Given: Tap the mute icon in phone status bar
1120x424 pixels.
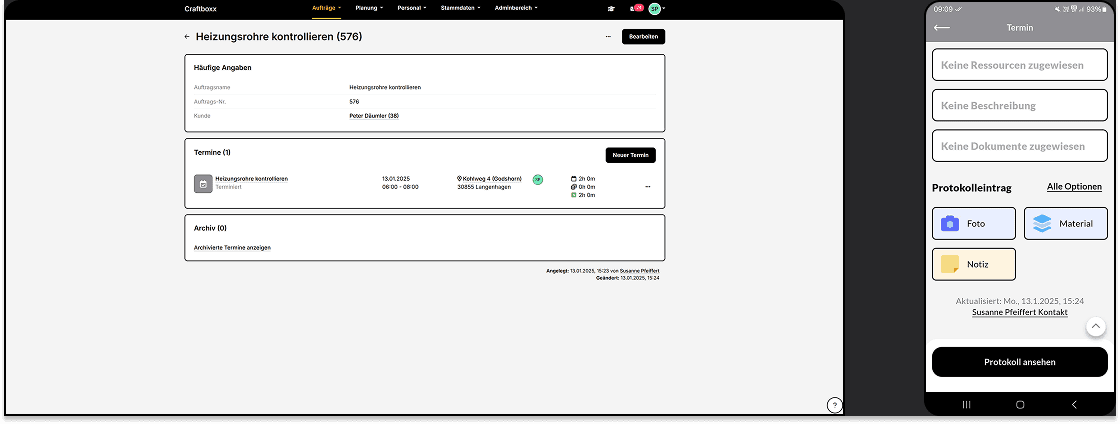Looking at the screenshot, I should coord(1056,9).
